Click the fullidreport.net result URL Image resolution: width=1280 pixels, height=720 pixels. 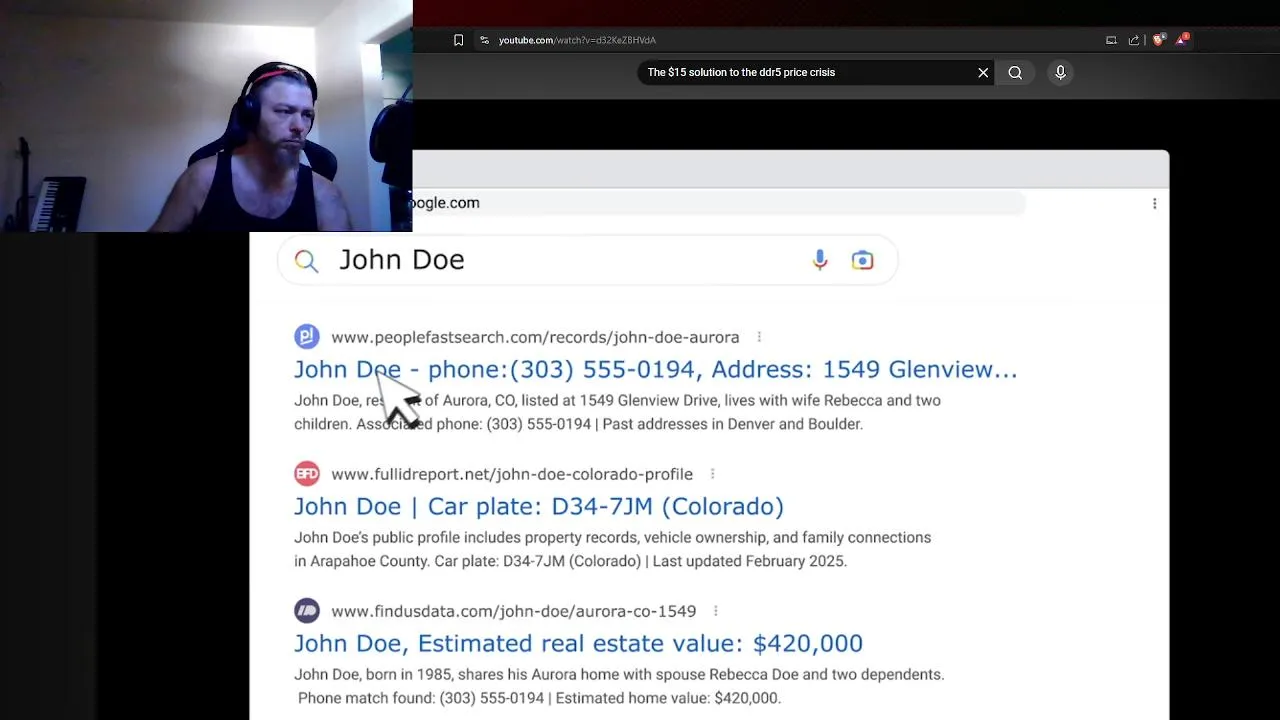[x=512, y=474]
